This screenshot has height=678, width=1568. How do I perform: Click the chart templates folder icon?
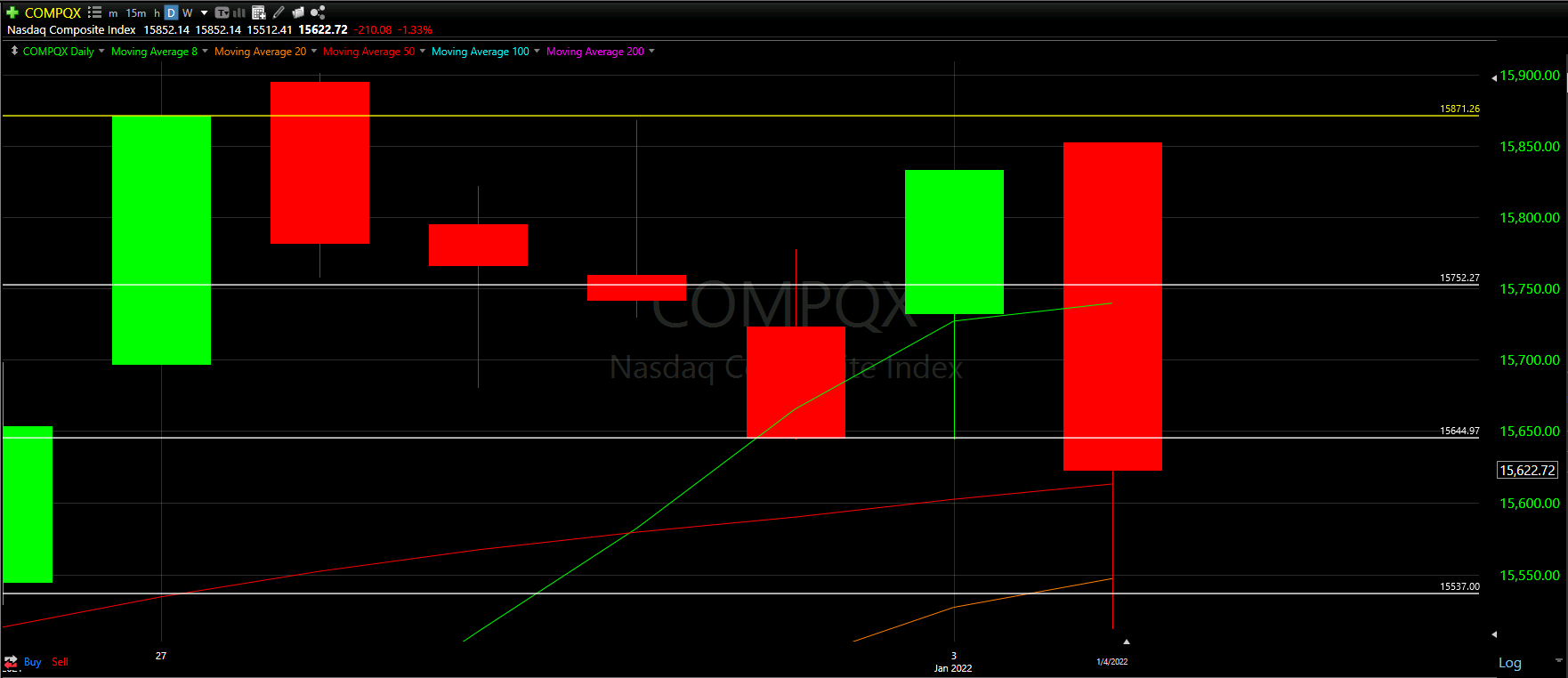coord(298,12)
